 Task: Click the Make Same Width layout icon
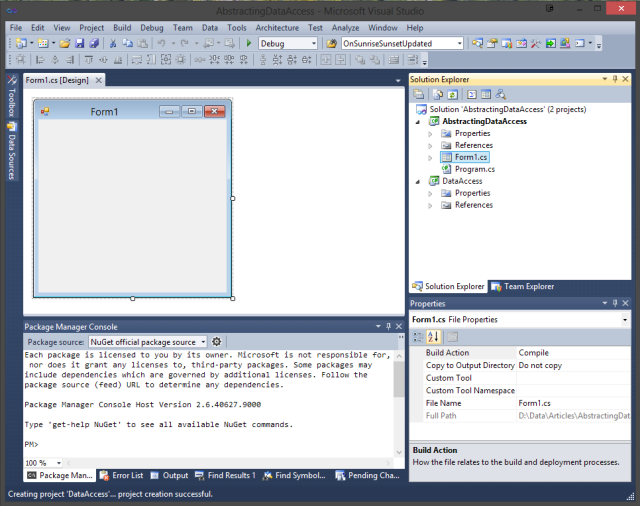(137, 60)
